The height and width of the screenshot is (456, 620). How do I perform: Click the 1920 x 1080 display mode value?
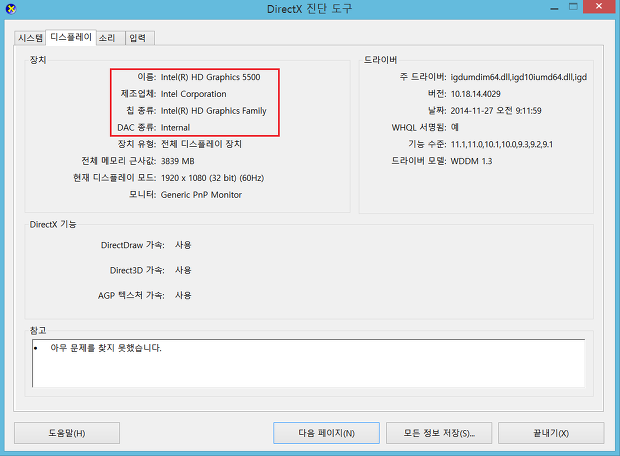click(x=212, y=178)
